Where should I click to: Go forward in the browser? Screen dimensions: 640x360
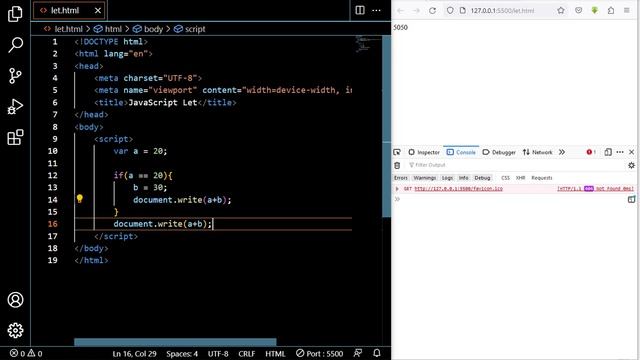pyautogui.click(x=416, y=11)
